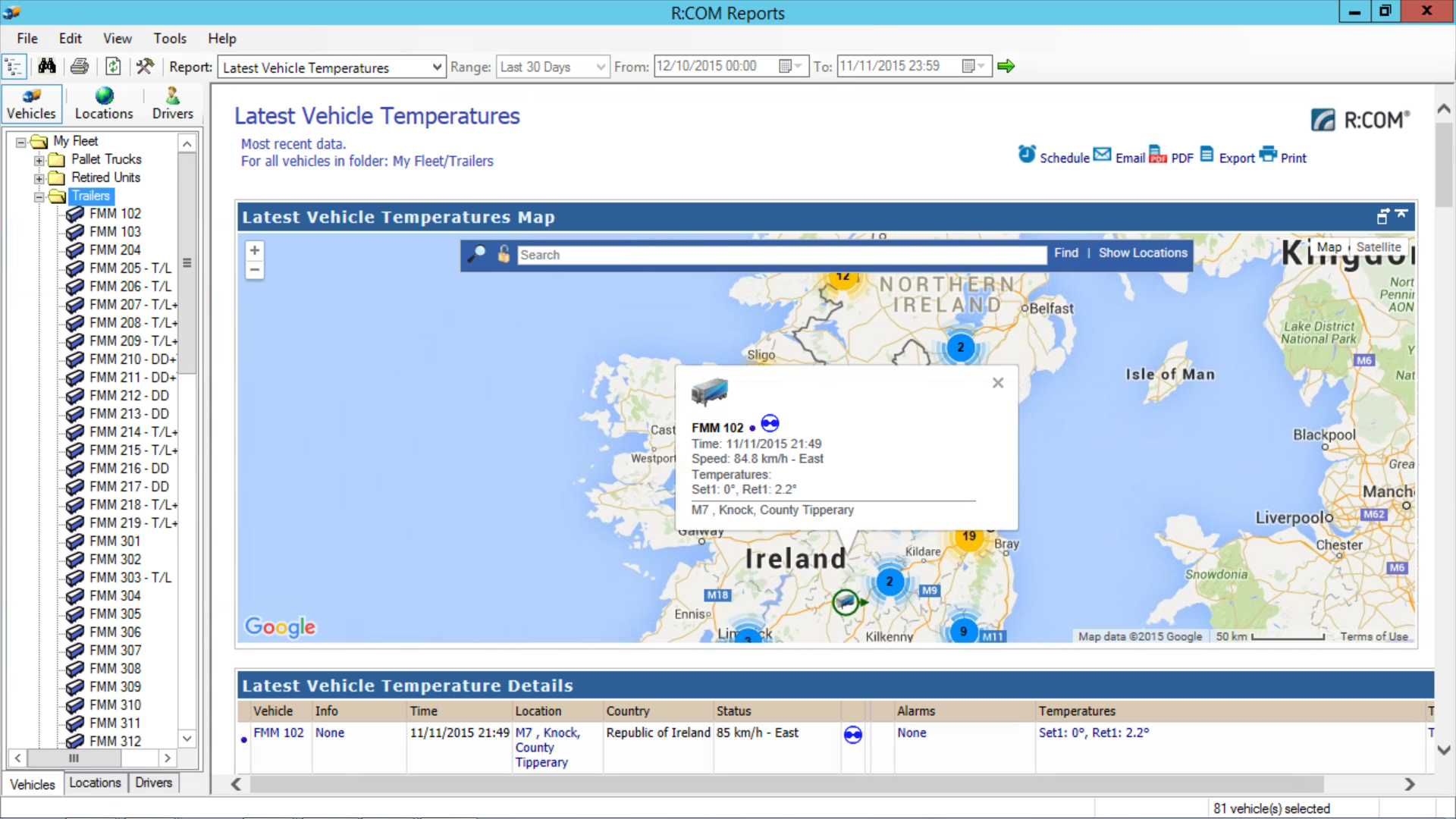
Task: Open the File menu
Action: (x=27, y=39)
